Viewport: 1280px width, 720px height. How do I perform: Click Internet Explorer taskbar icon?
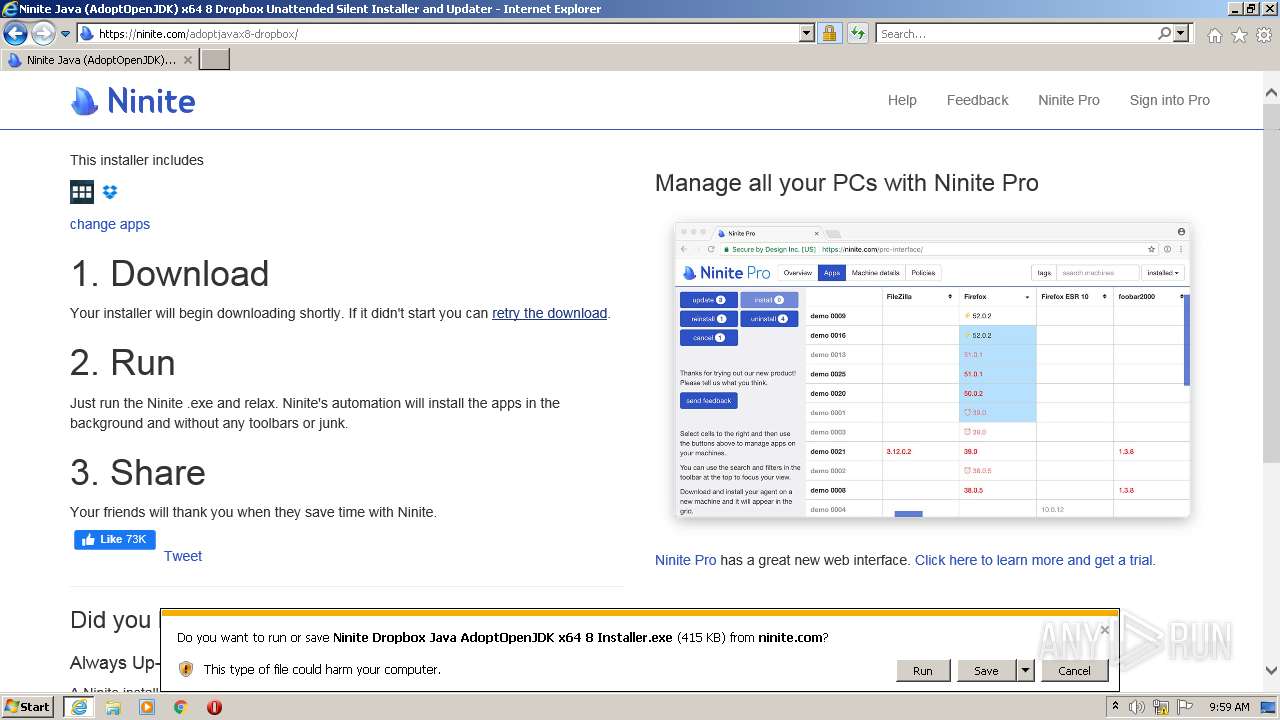pos(79,707)
